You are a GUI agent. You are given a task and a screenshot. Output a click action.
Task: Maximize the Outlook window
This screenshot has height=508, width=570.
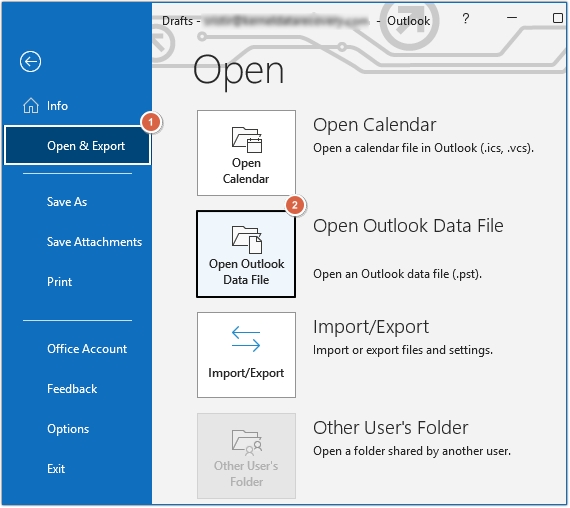(558, 18)
